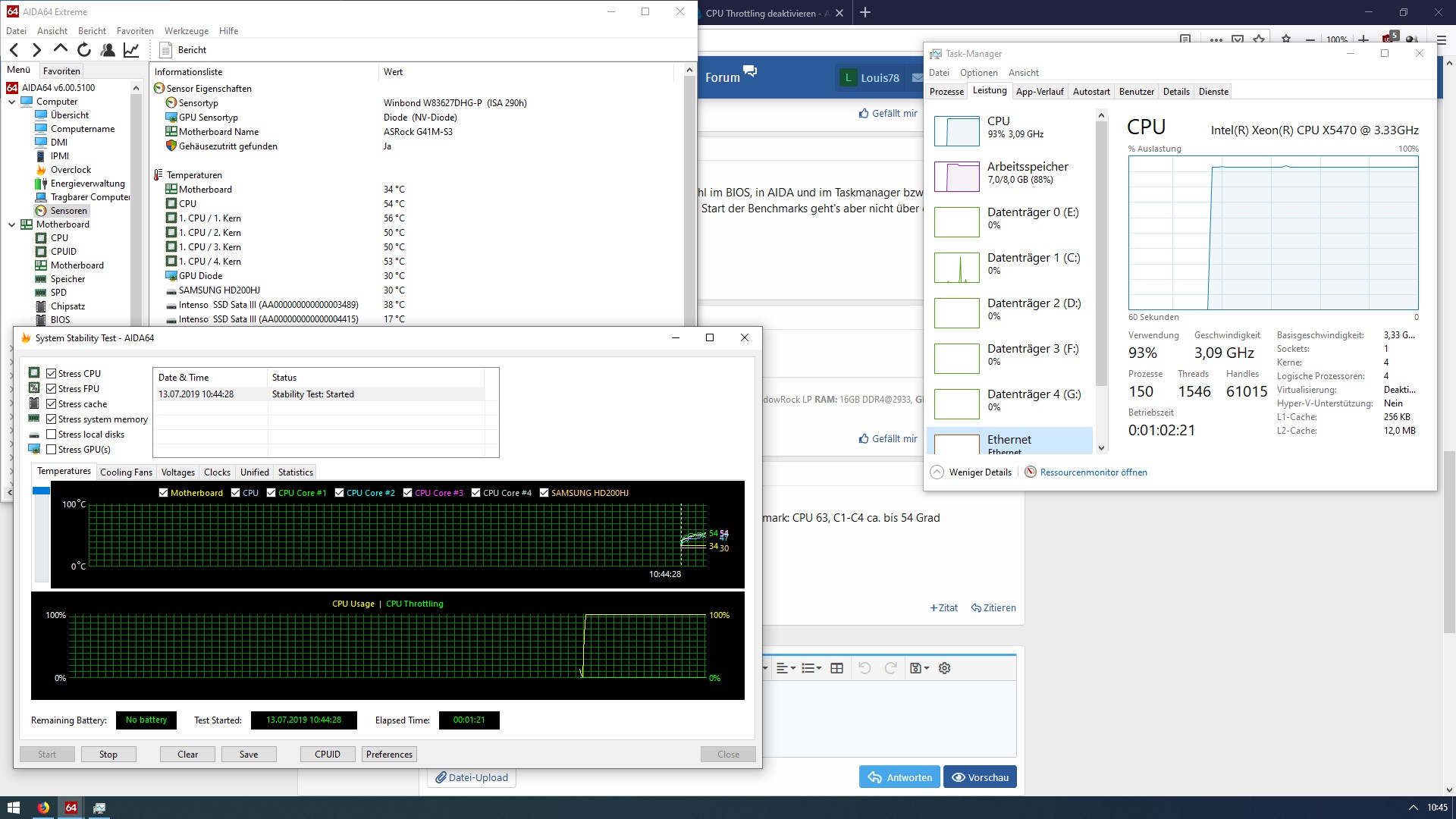Screen dimensions: 1456x819
Task: Select Übersicht in the AIDA64 tree
Action: tap(70, 115)
